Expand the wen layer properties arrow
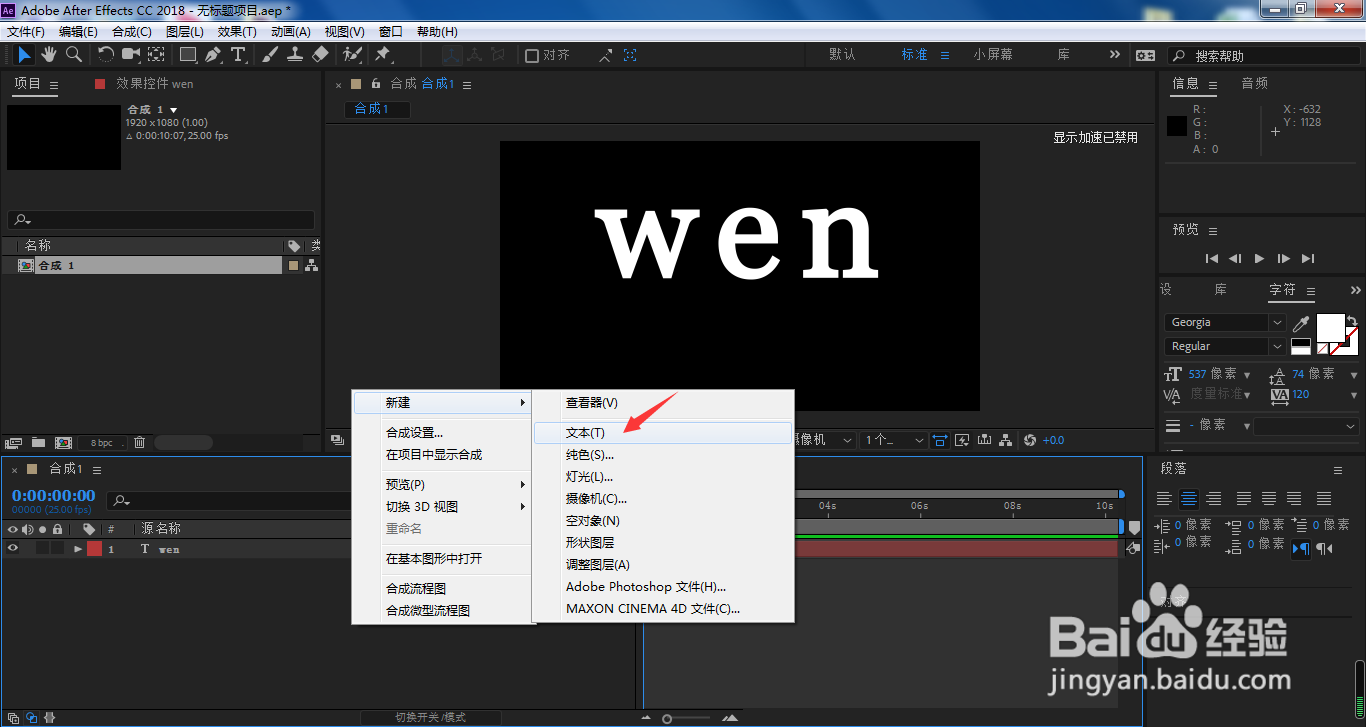The height and width of the screenshot is (727, 1366). click(x=78, y=548)
